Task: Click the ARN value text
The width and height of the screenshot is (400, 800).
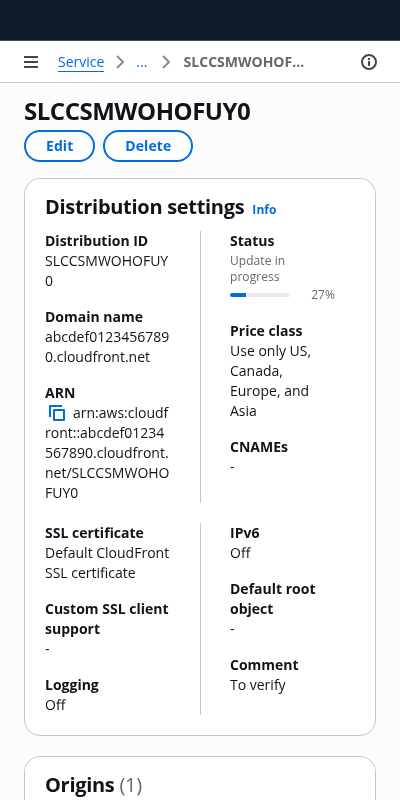Action: [x=107, y=453]
